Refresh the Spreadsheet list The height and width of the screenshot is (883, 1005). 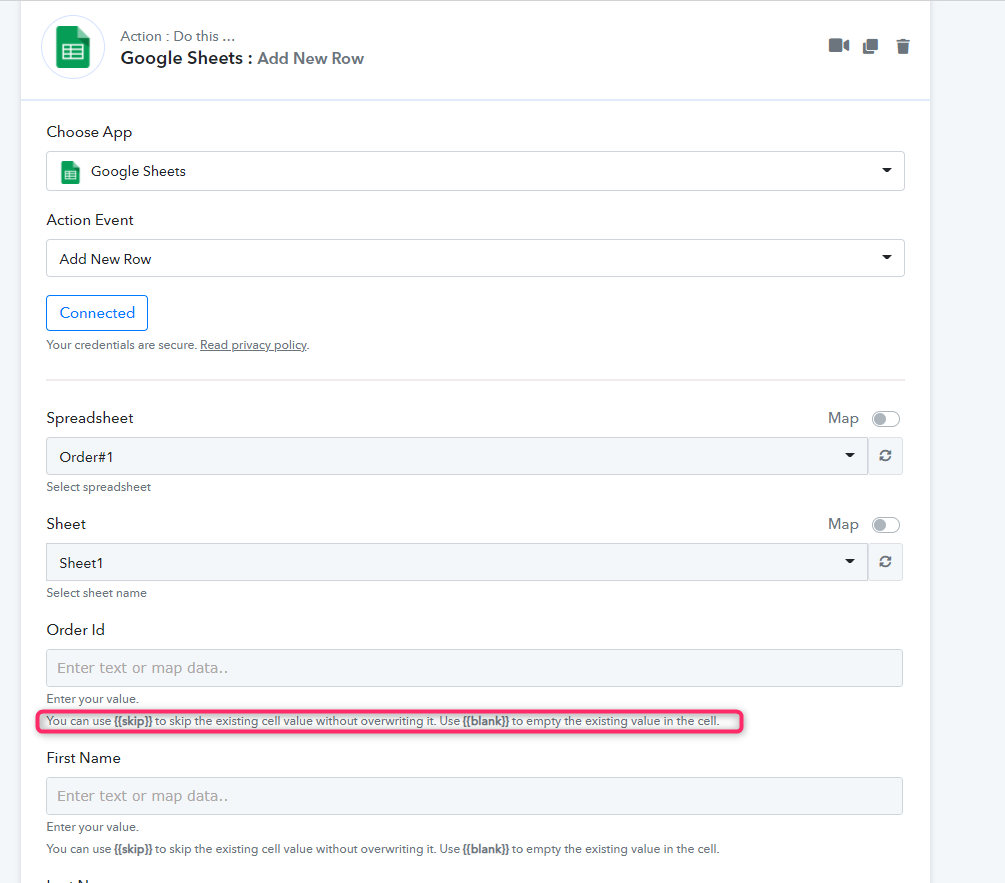coord(885,456)
